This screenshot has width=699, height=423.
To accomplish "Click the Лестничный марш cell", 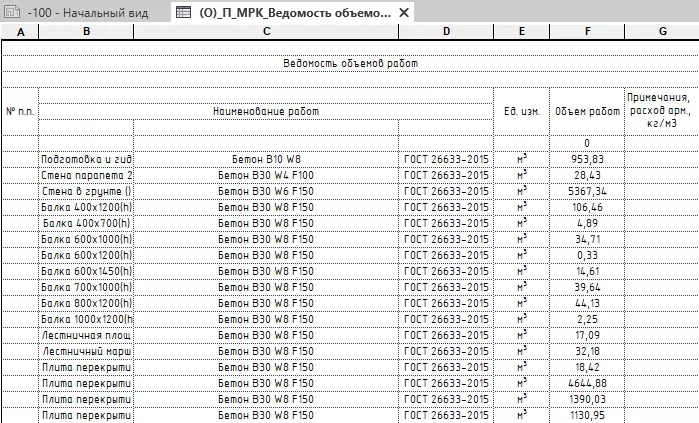I will tap(86, 351).
